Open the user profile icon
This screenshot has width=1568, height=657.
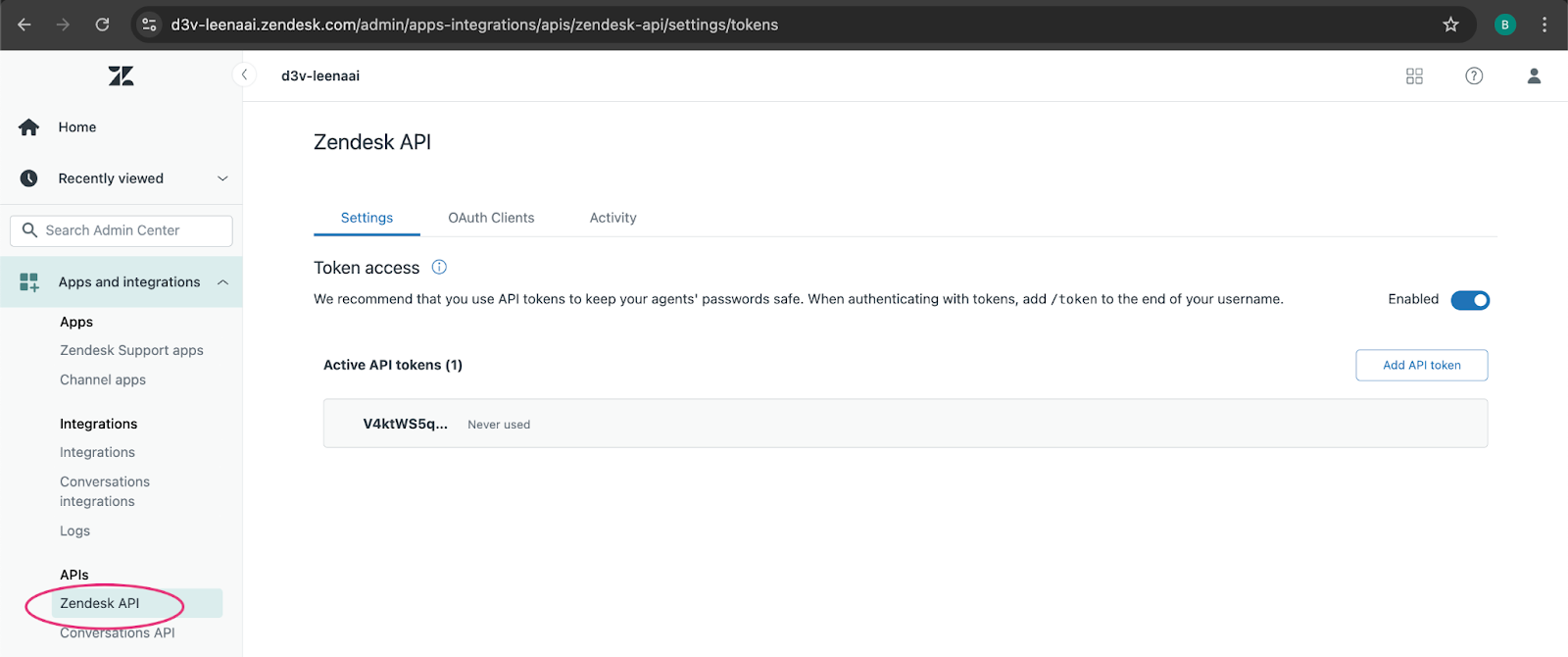tap(1534, 76)
